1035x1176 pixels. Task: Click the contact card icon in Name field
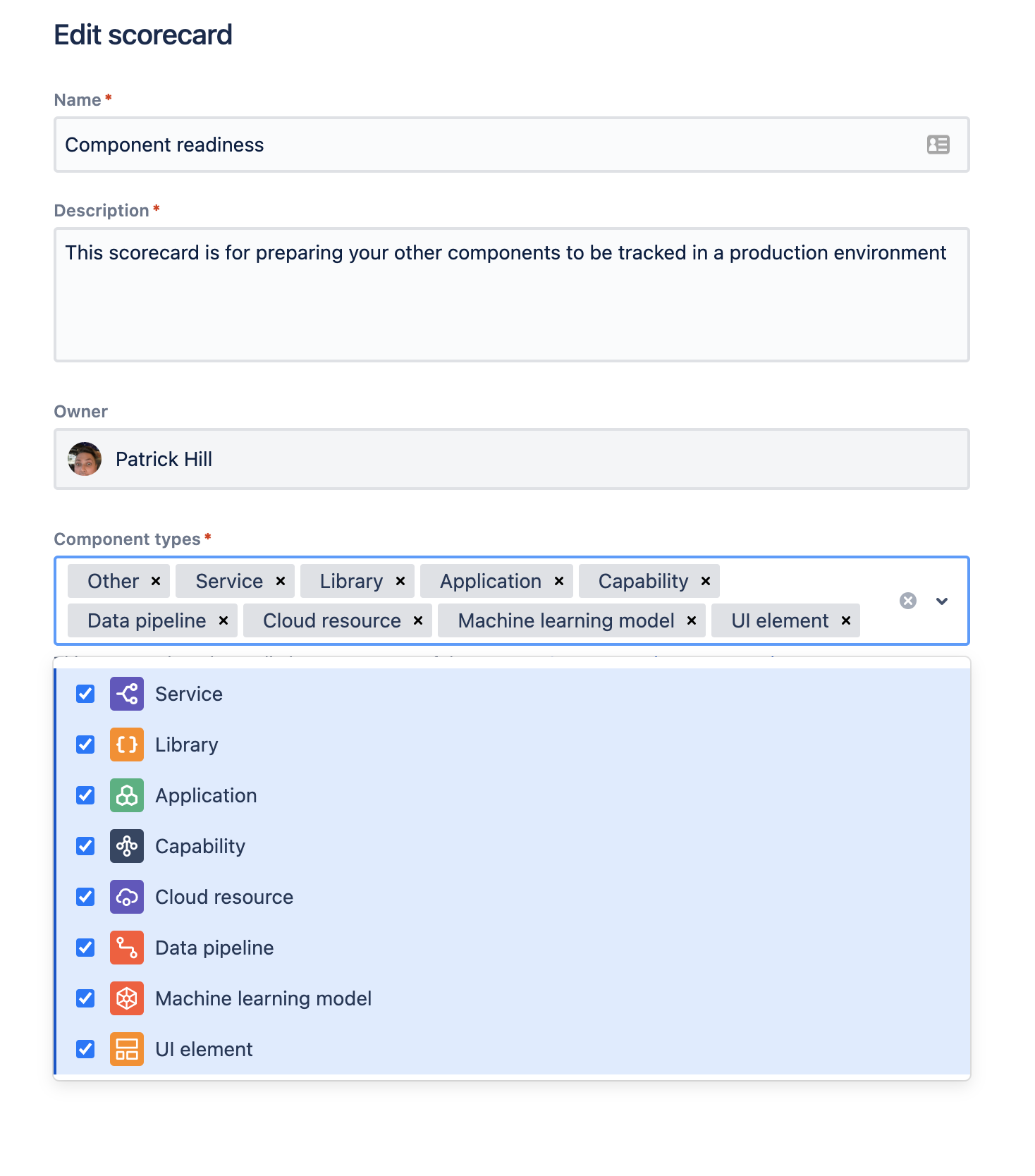click(x=938, y=145)
